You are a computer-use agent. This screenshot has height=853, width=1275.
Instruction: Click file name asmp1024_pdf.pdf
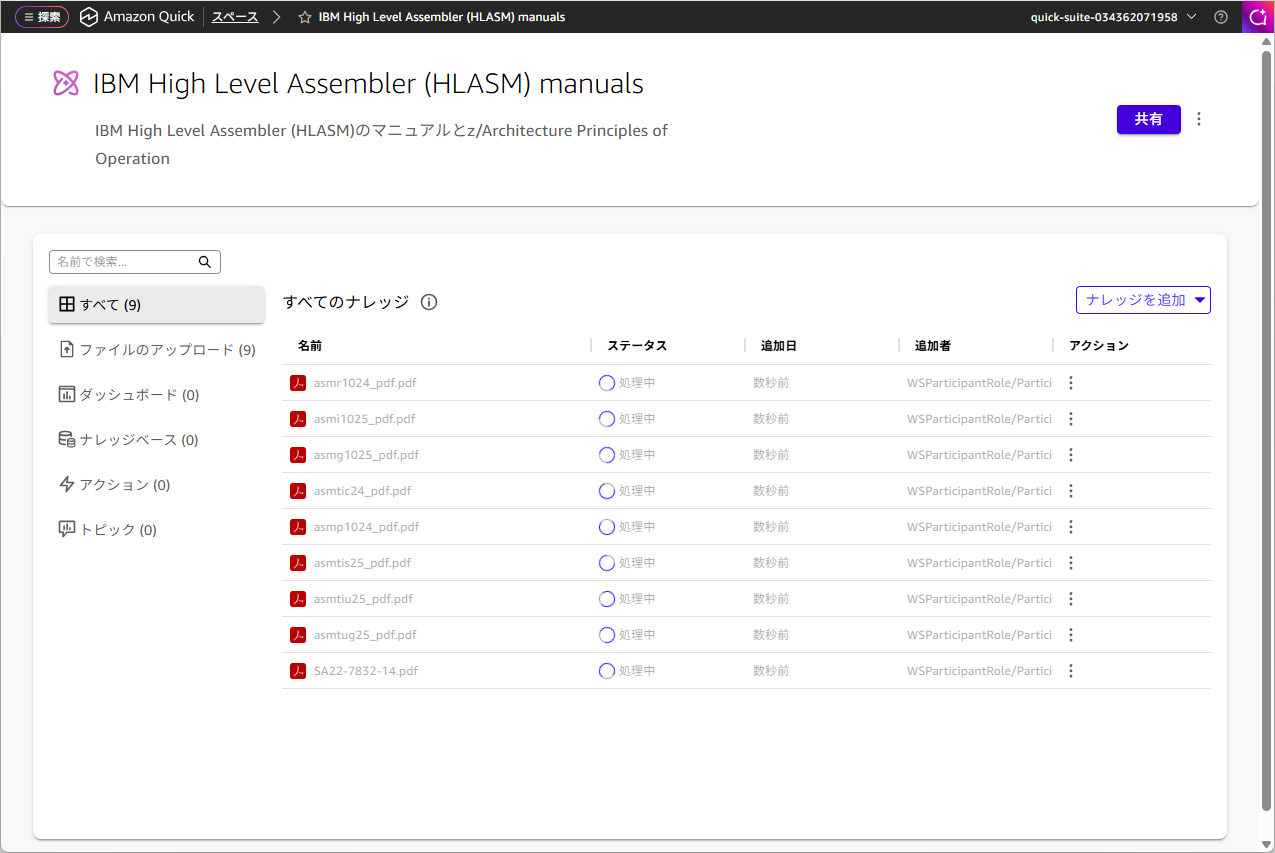pyautogui.click(x=366, y=527)
